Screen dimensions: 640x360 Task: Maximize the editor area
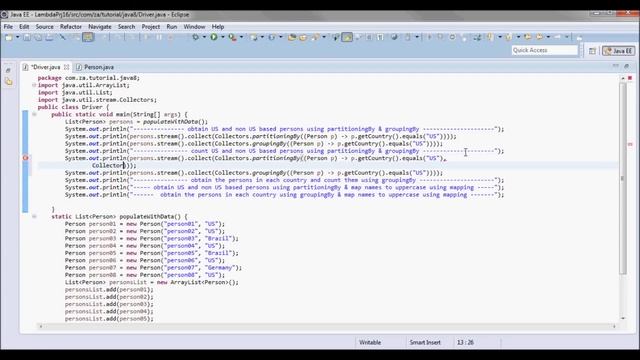point(627,66)
